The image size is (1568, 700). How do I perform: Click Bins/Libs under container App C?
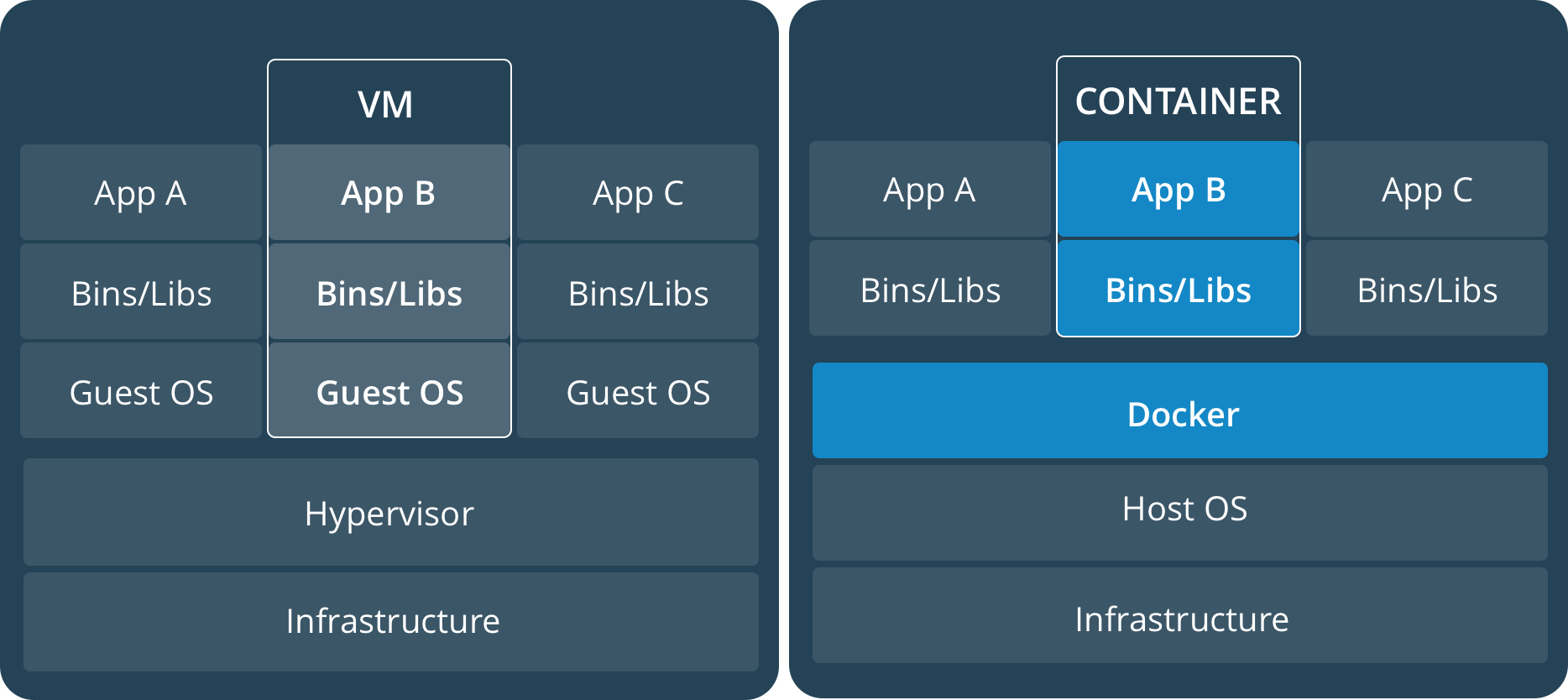coord(1427,288)
